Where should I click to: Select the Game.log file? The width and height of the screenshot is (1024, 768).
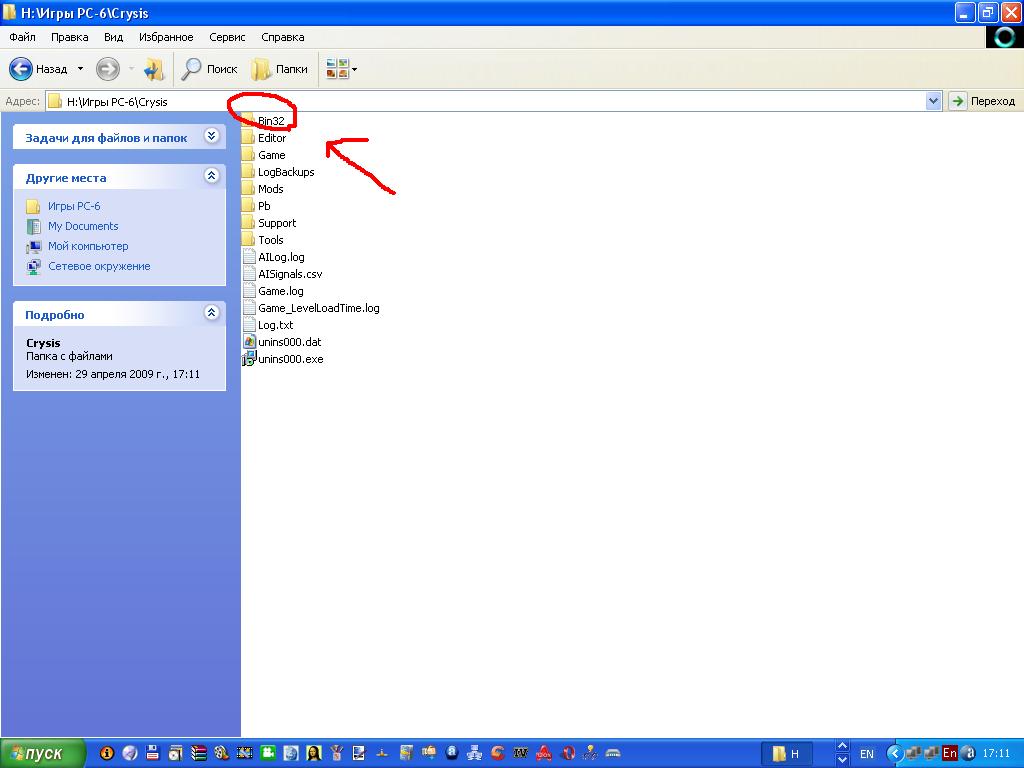pyautogui.click(x=273, y=291)
